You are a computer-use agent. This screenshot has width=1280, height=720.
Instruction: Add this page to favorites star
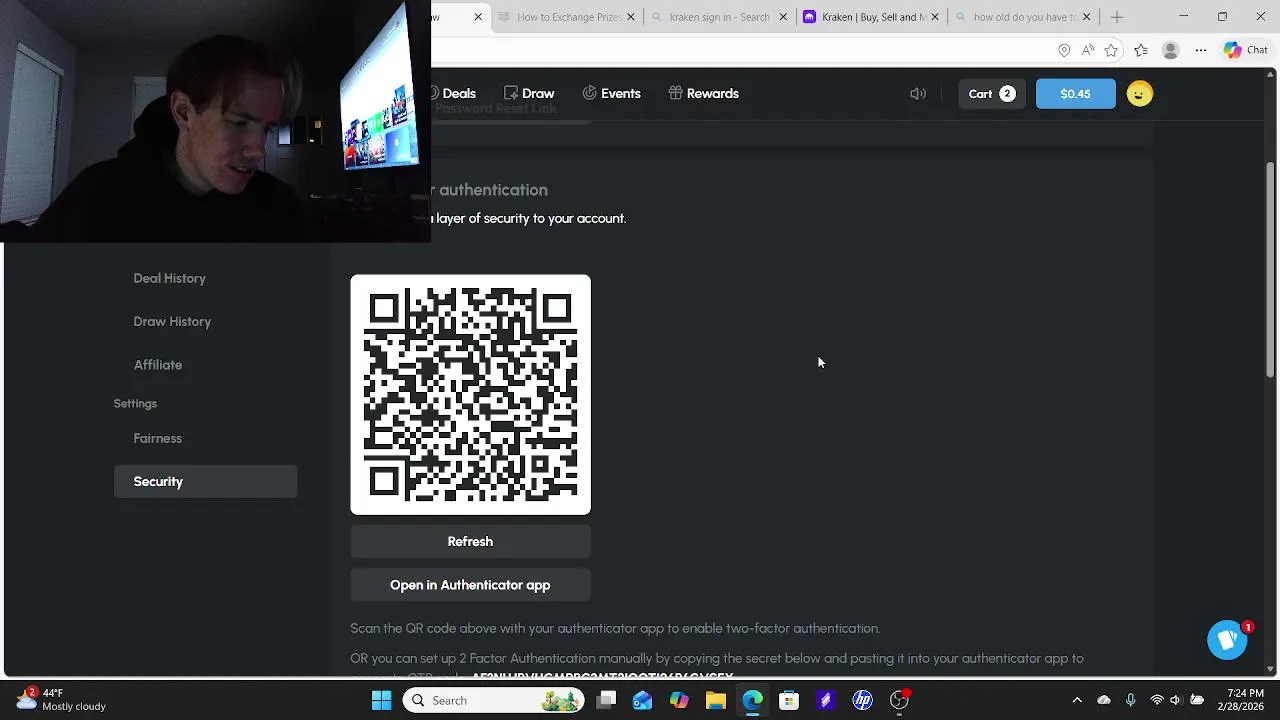tap(1111, 50)
